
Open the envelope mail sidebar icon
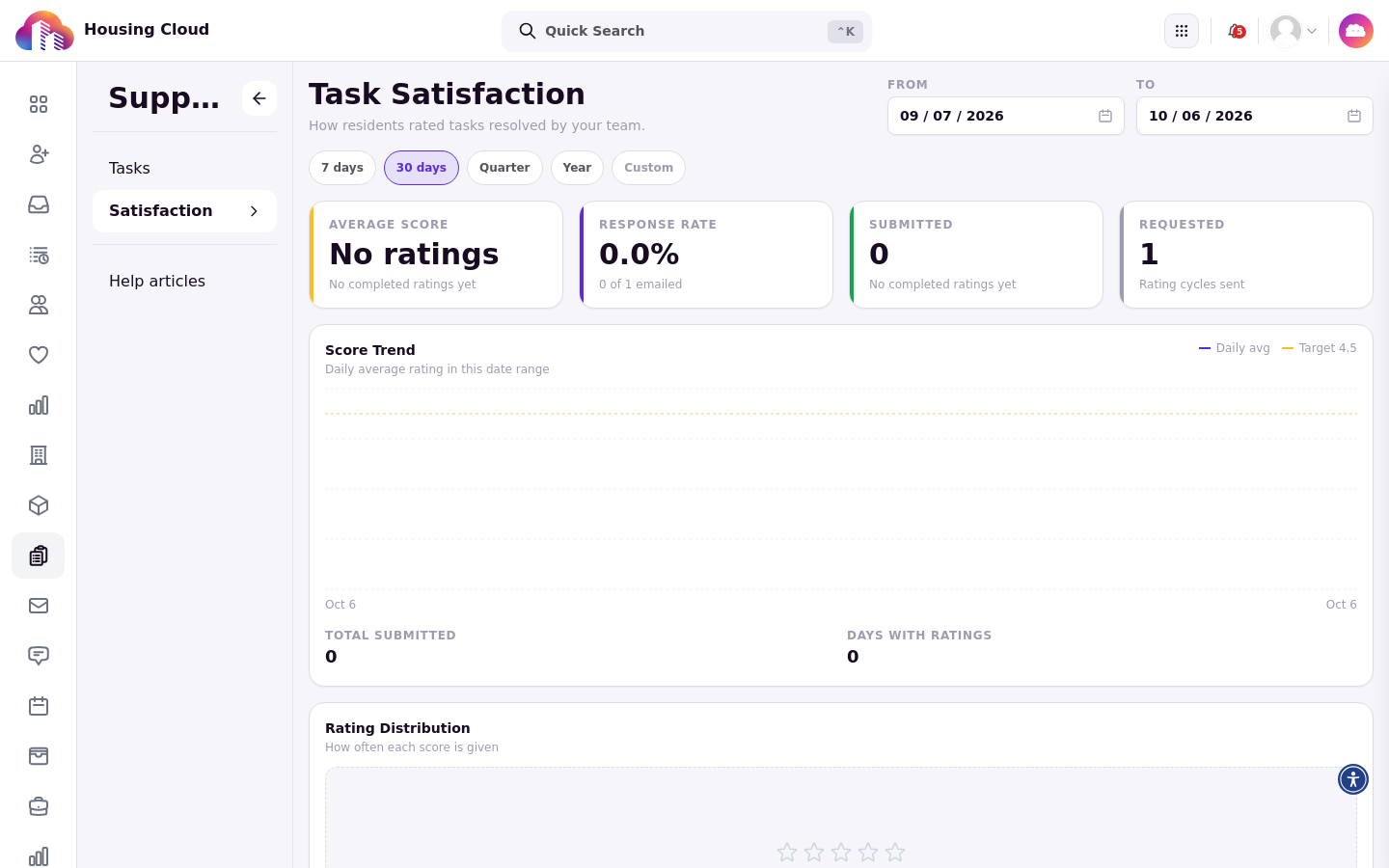click(x=39, y=606)
